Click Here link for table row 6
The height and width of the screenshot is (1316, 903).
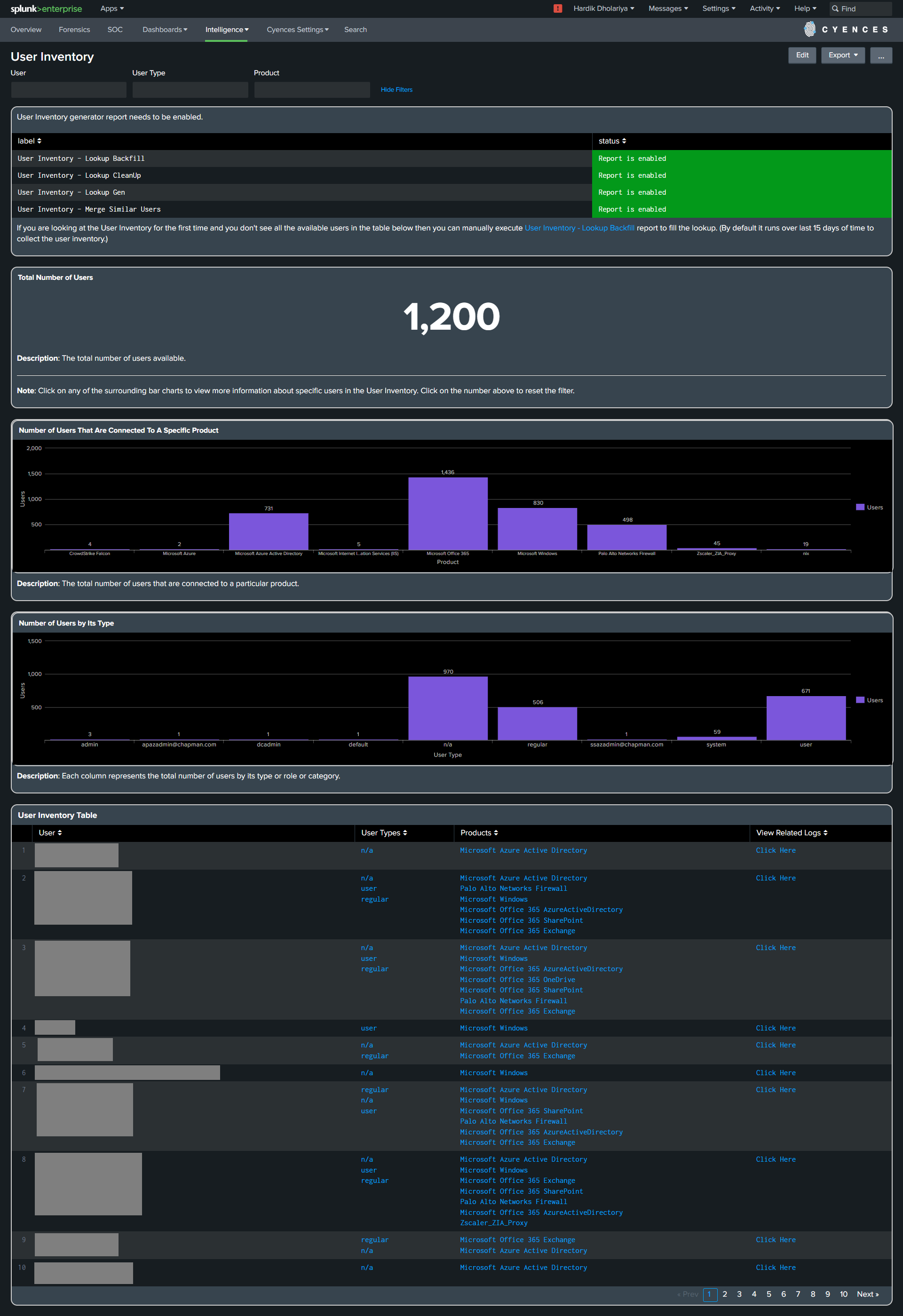pos(776,1072)
